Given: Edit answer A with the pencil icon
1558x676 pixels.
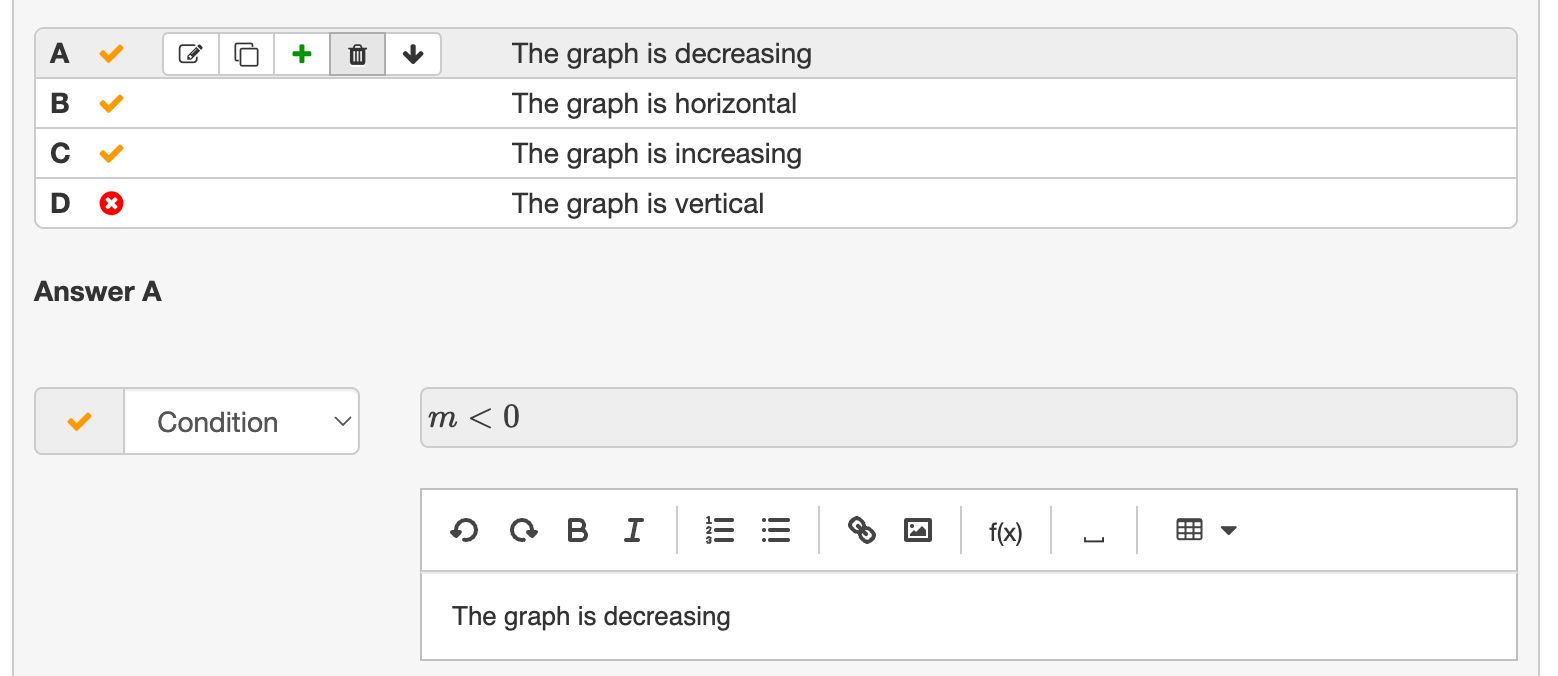Looking at the screenshot, I should (192, 54).
